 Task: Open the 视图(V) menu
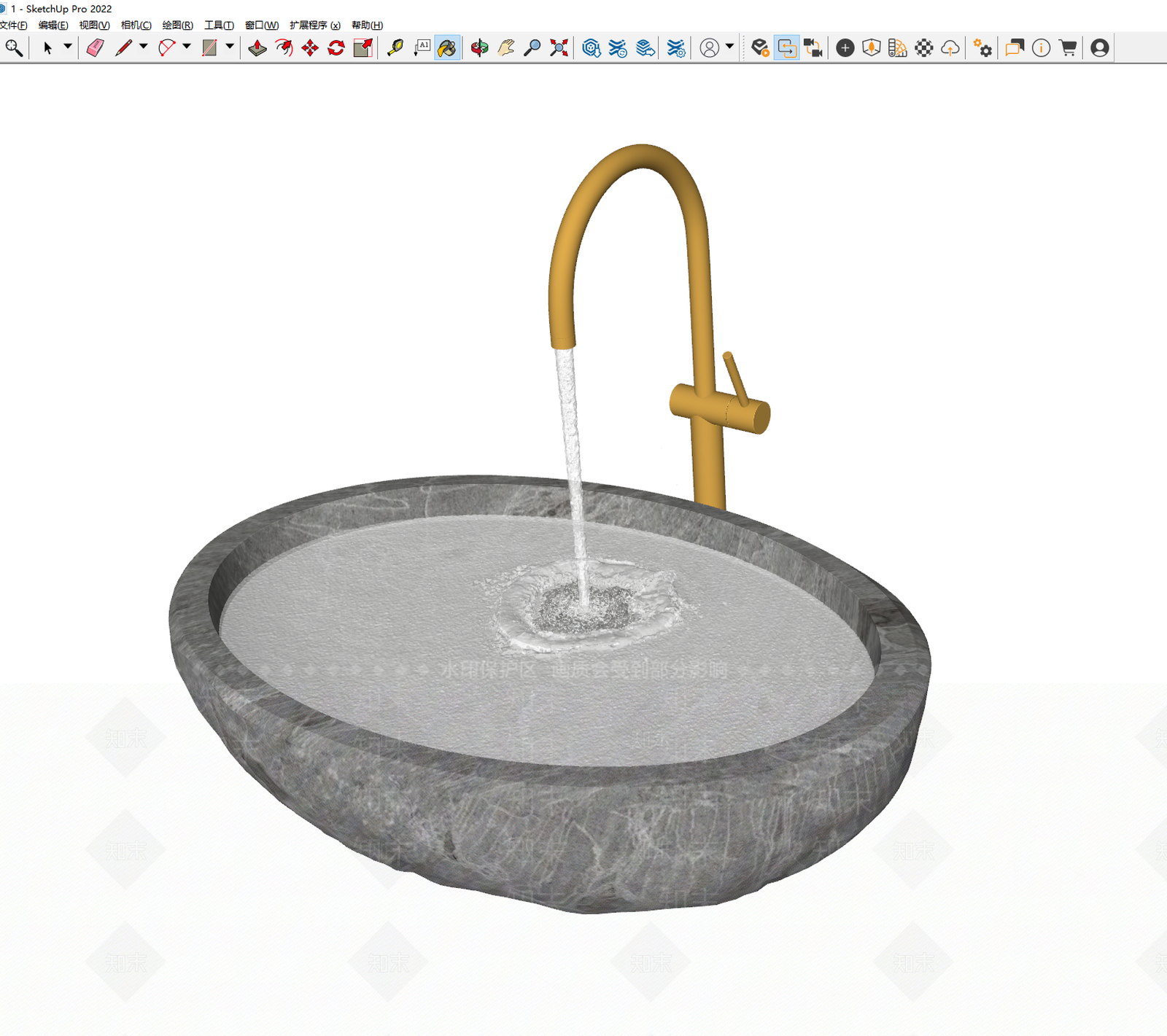(95, 26)
